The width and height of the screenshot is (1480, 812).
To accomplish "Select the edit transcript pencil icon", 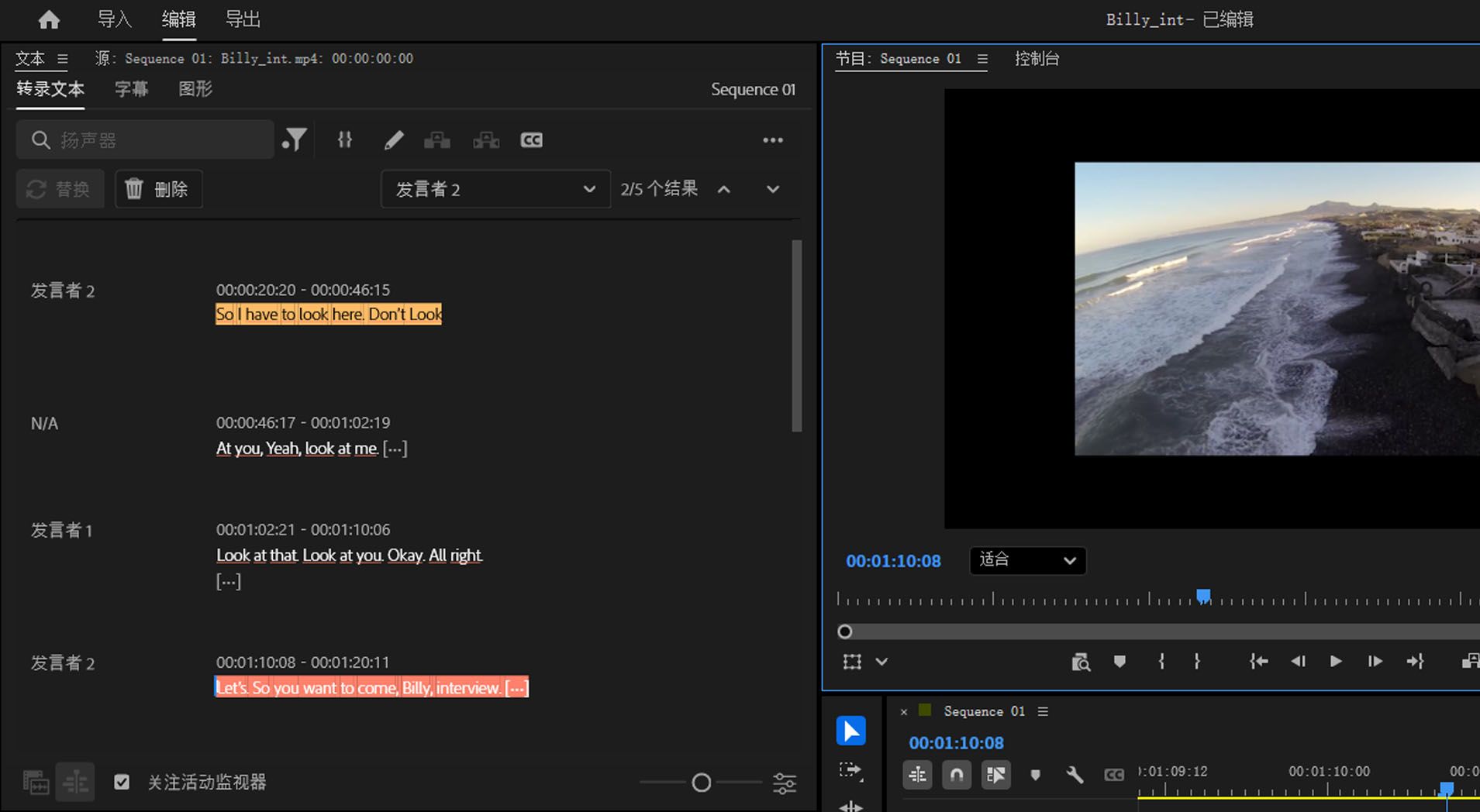I will 394,140.
